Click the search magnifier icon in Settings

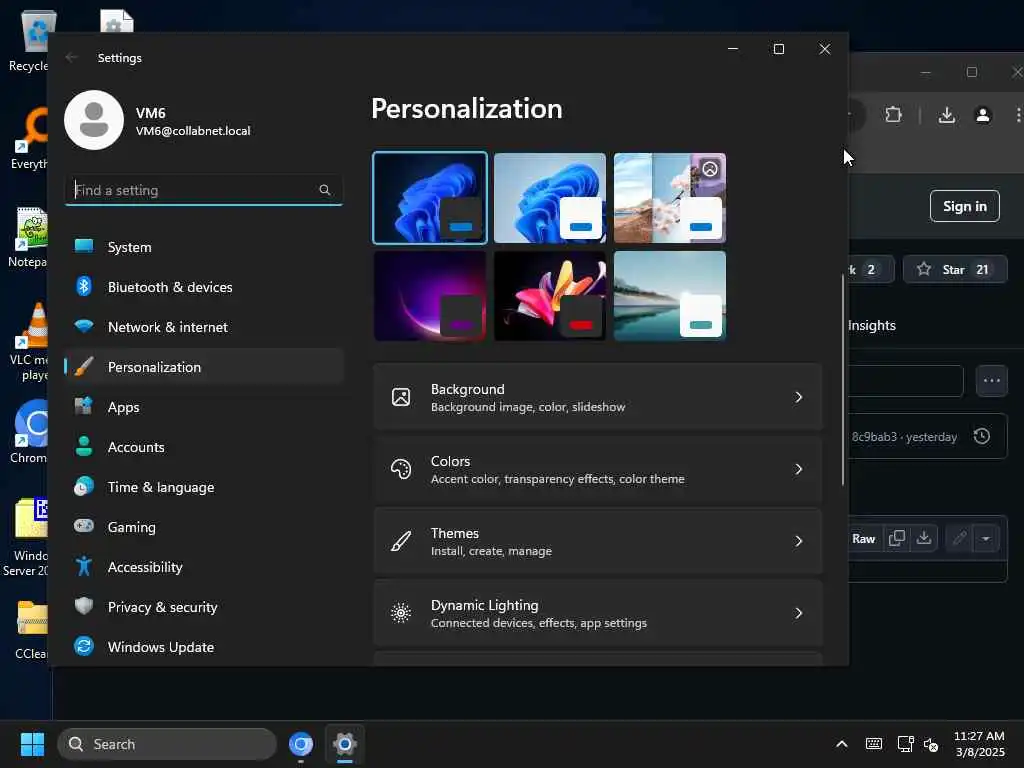[325, 190]
